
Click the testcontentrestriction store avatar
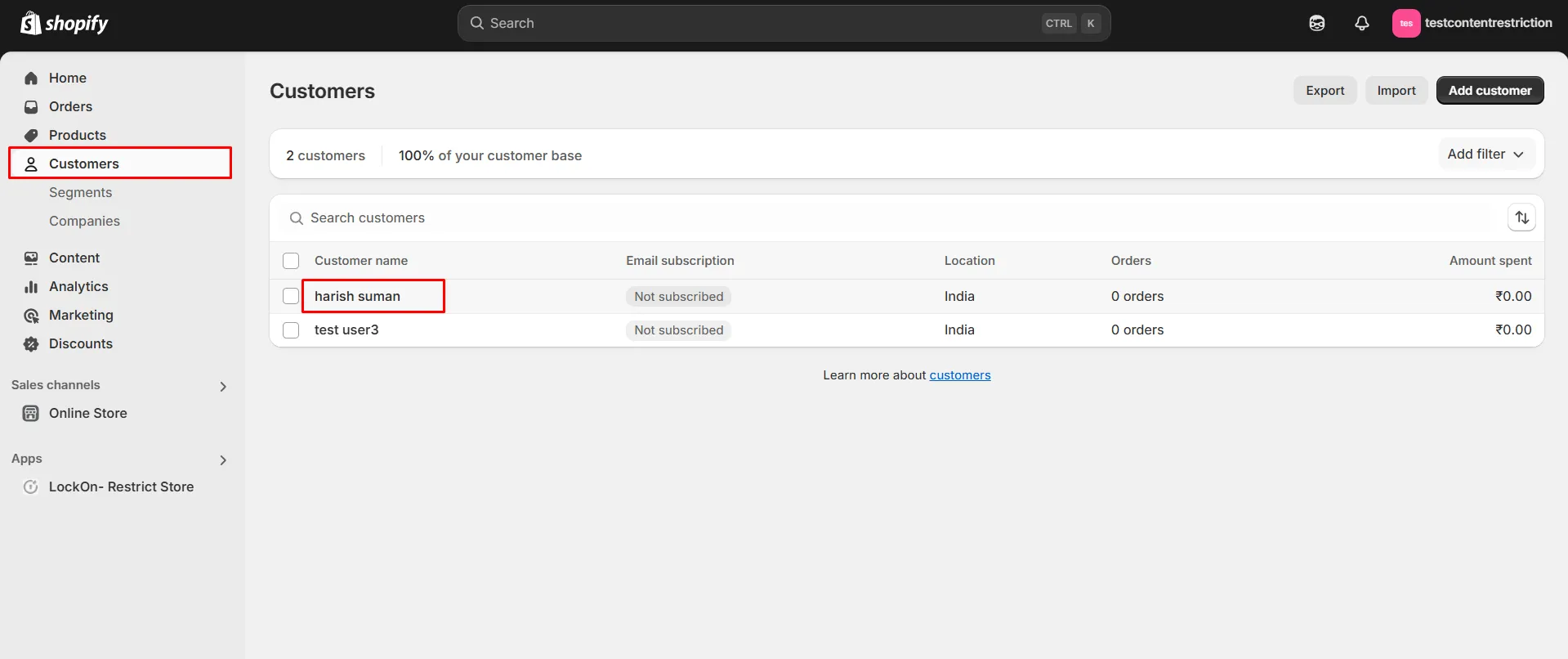click(1406, 23)
